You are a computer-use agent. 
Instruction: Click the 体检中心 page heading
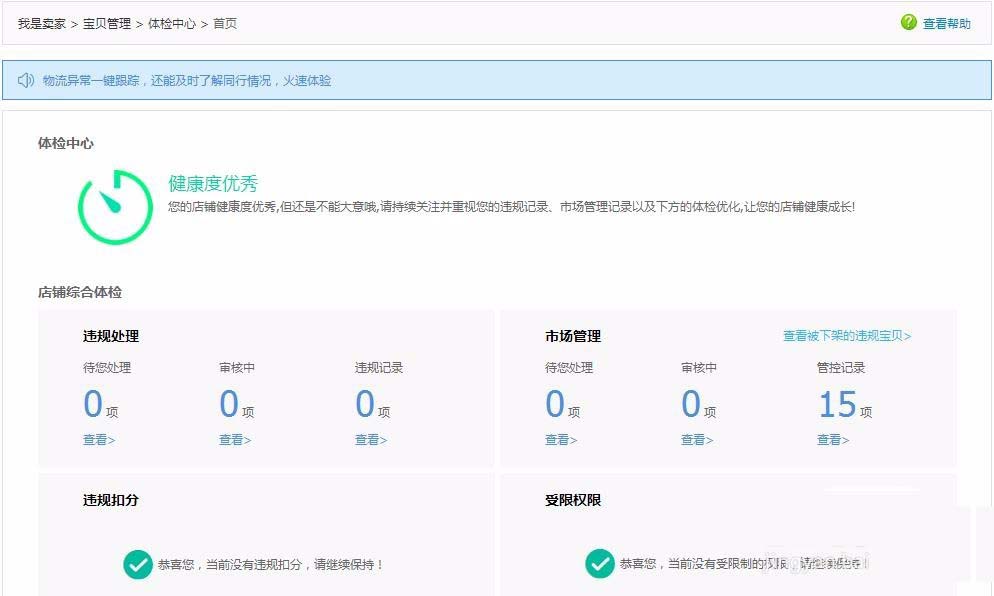[x=66, y=143]
